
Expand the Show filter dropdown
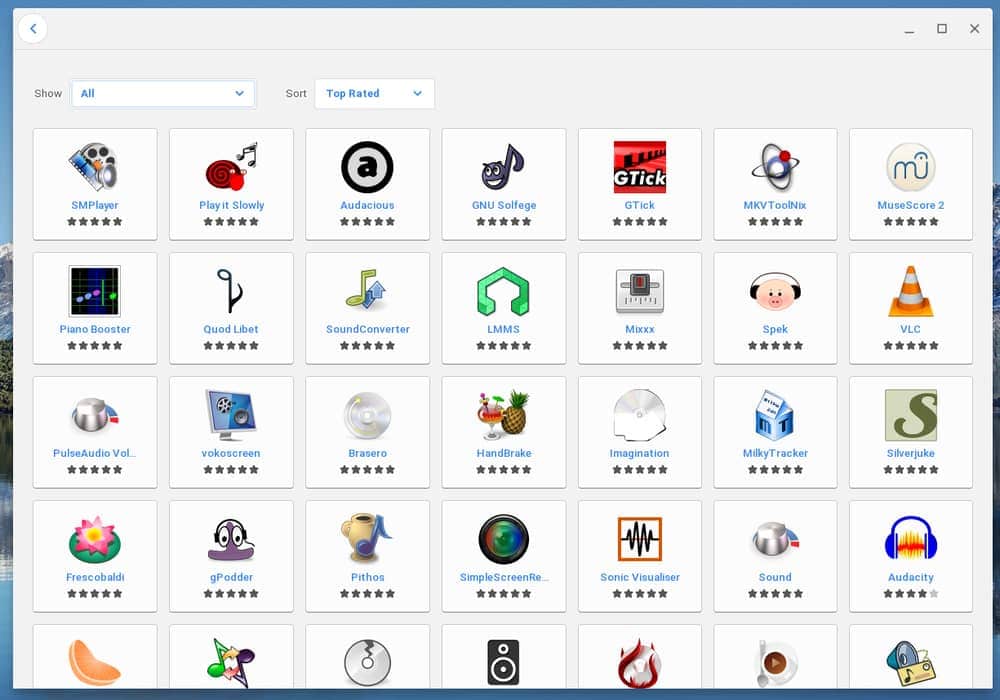(163, 94)
